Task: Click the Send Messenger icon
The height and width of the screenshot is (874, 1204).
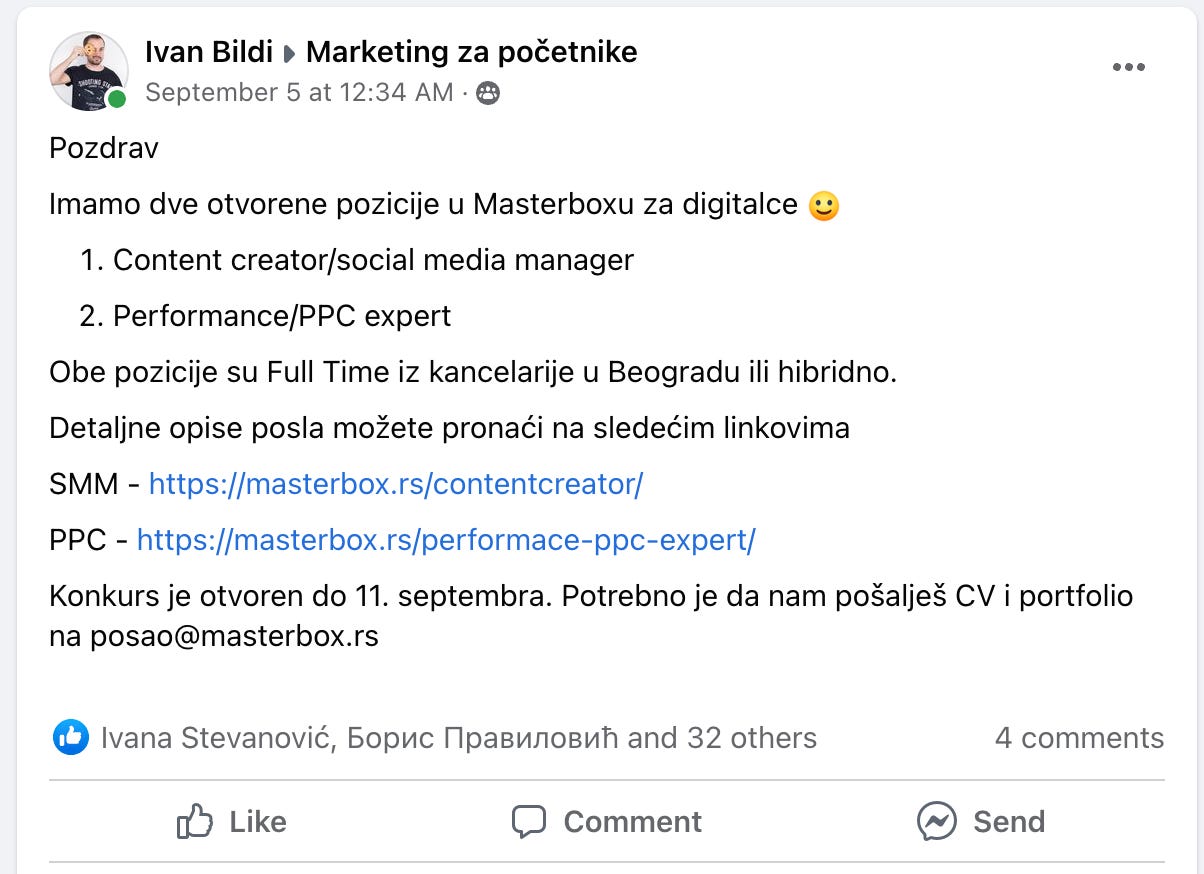Action: click(936, 821)
